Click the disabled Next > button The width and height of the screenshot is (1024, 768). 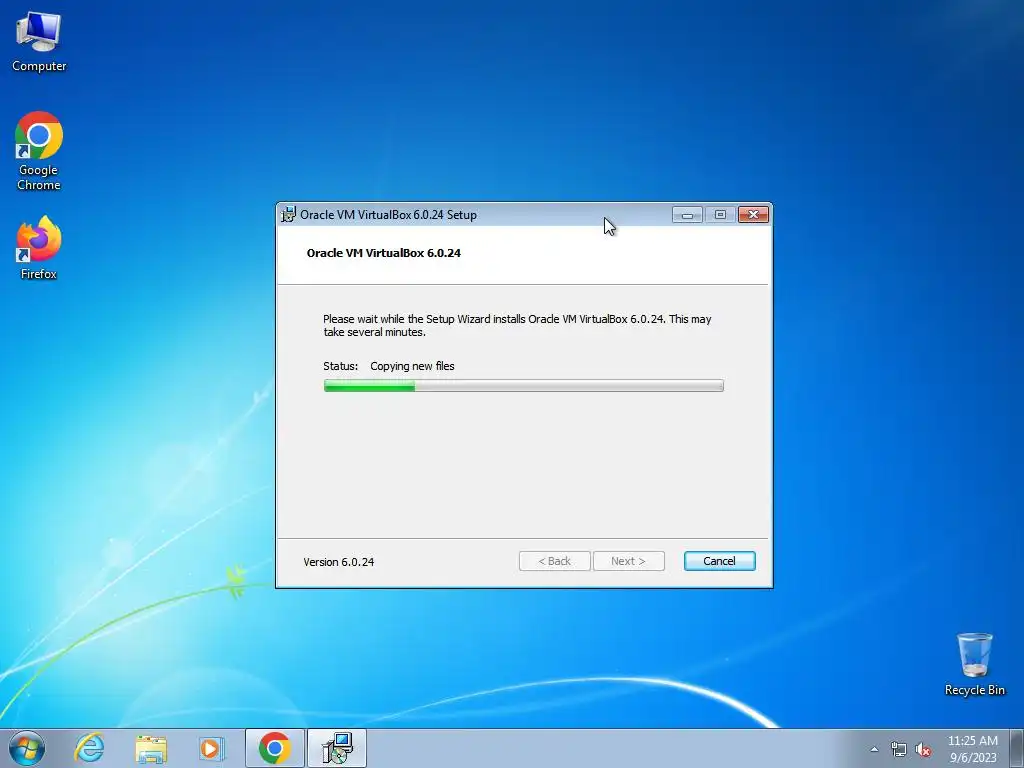(629, 561)
